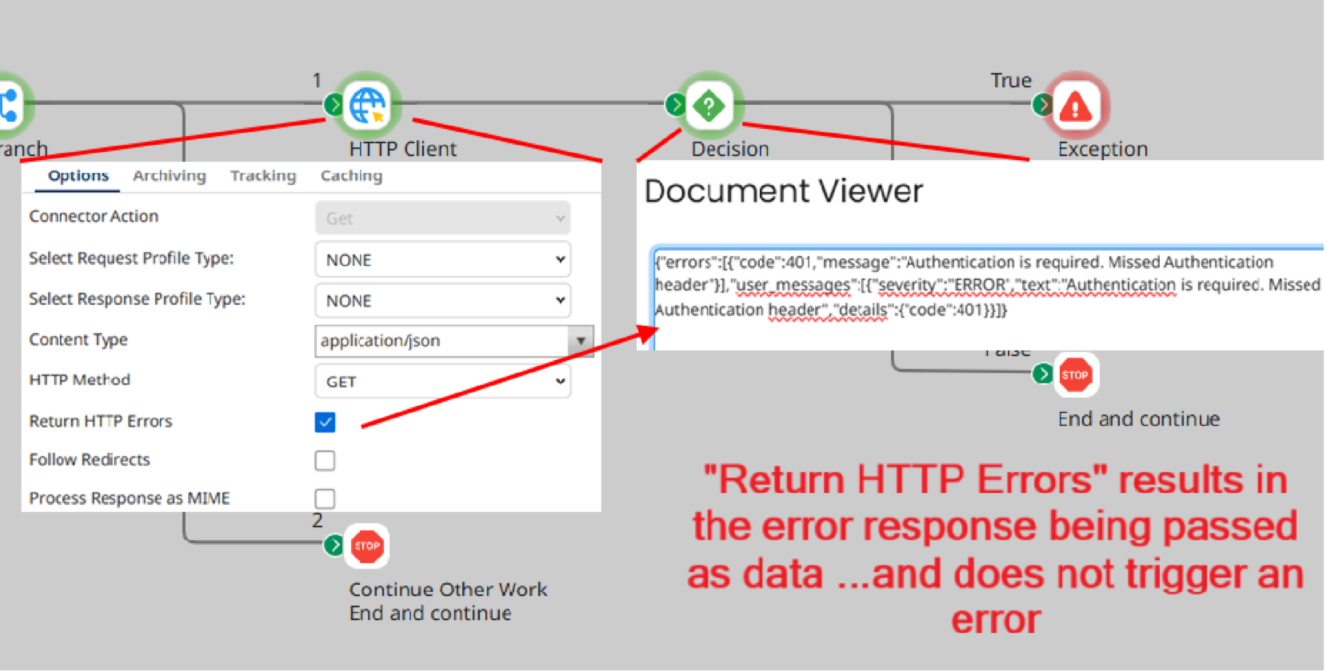Open the Decision shape
1327x671 pixels.
point(709,103)
